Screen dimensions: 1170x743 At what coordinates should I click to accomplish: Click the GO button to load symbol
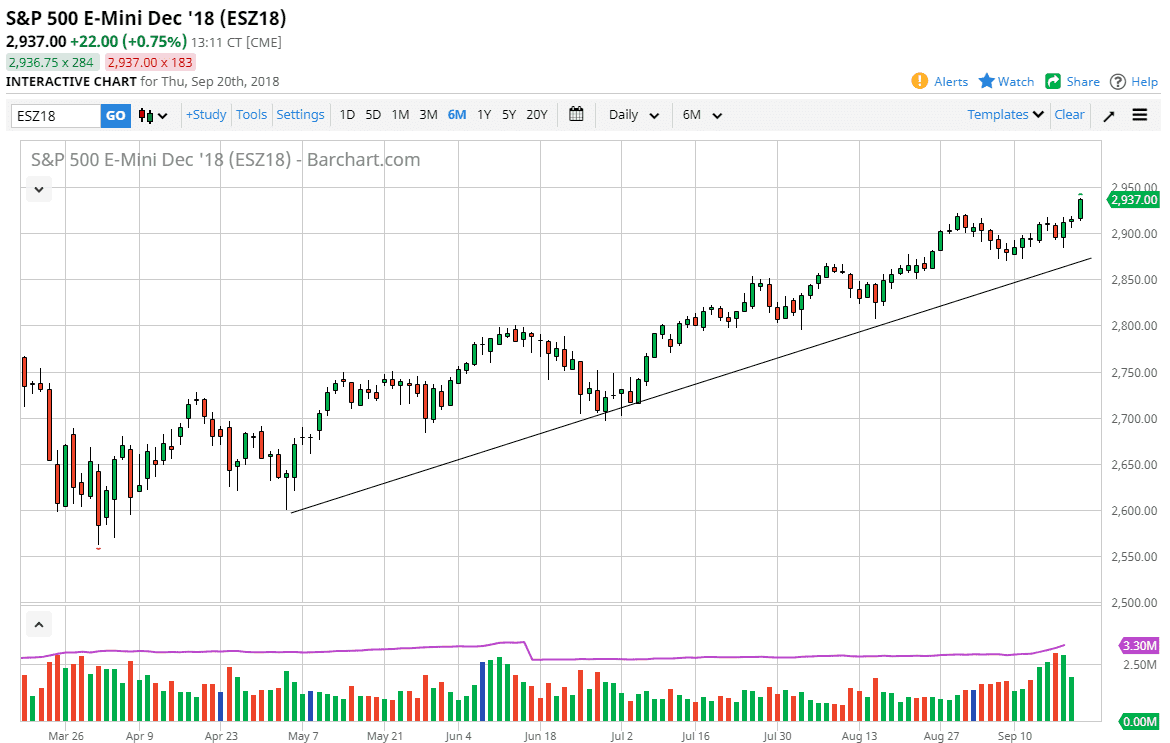tap(115, 114)
